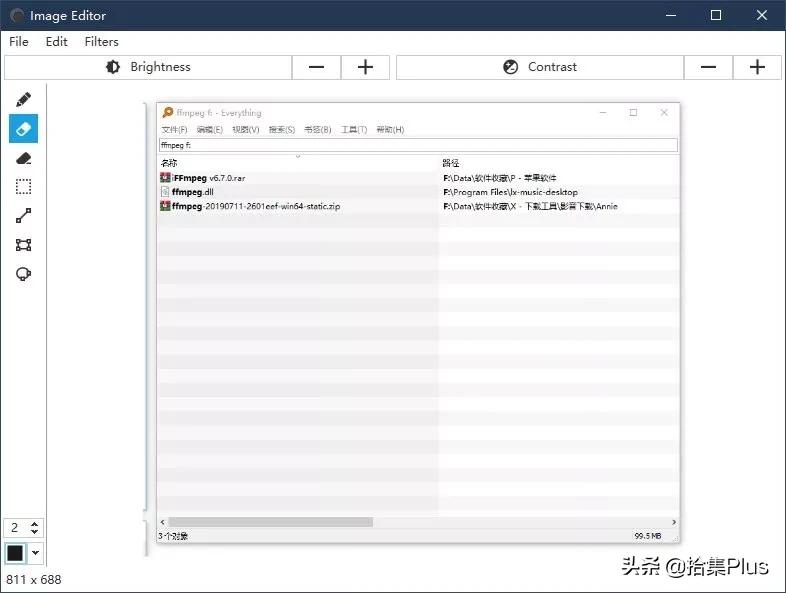786x593 pixels.
Task: Select file iFFmpeg v6.7.0.rar
Action: coord(209,178)
